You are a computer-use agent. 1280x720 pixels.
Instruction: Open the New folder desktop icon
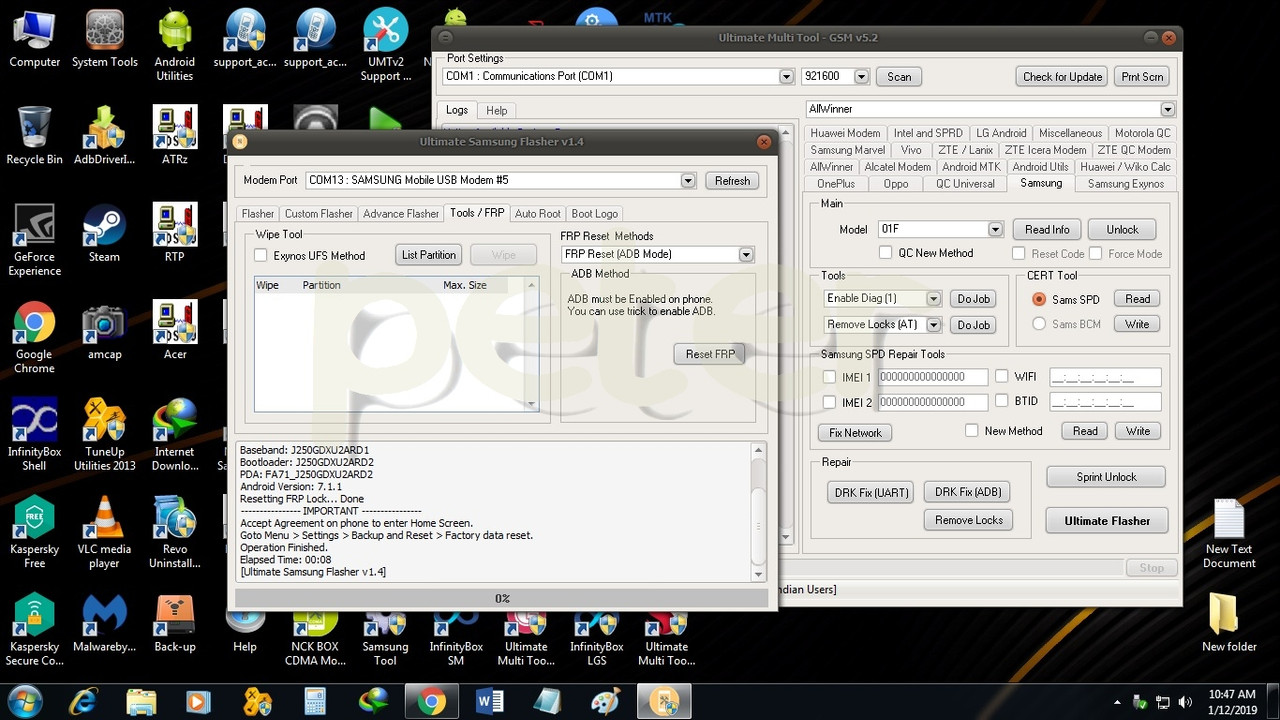pos(1229,623)
